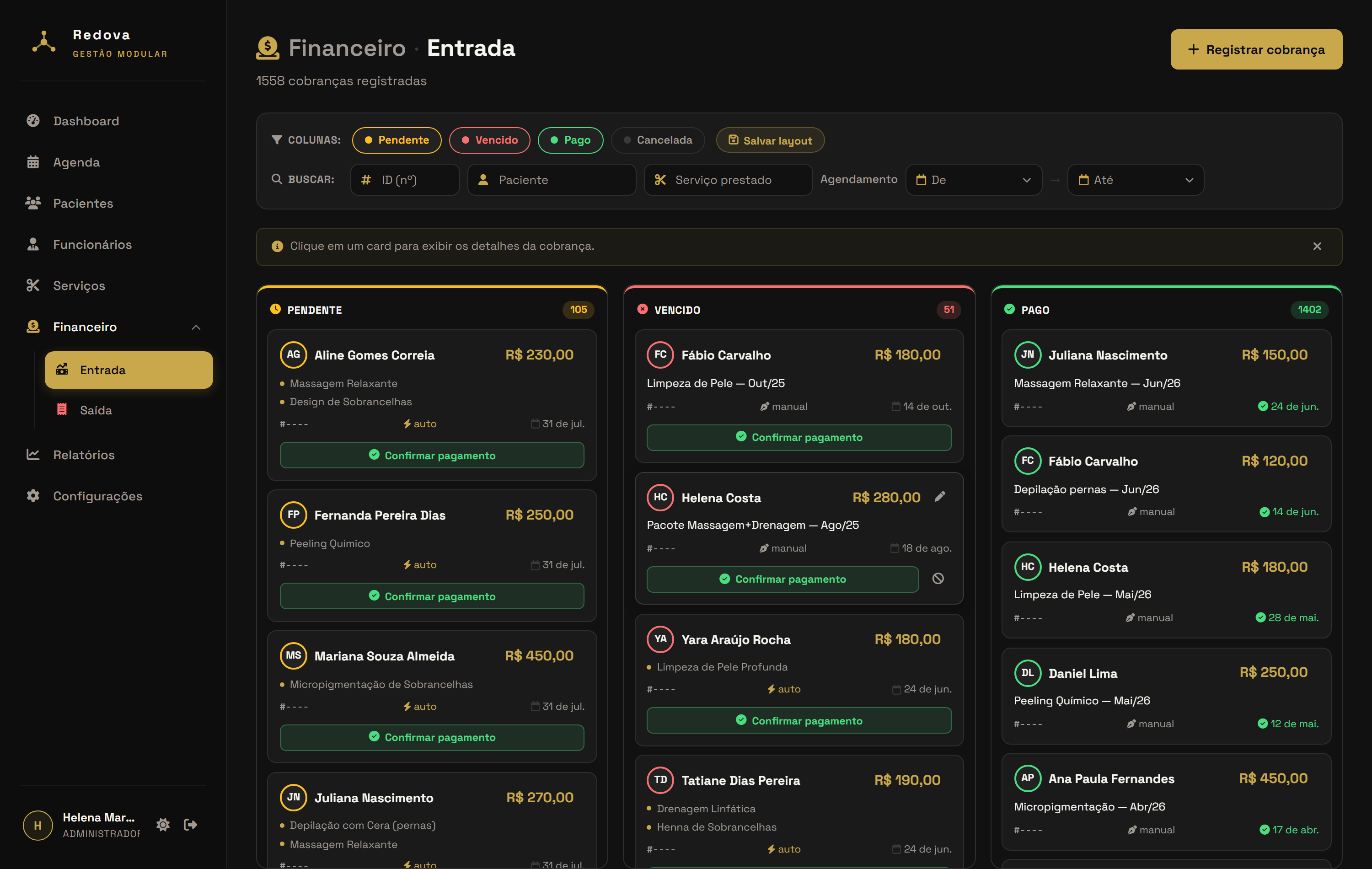The image size is (1372, 869).
Task: Click the AG avatar of Aline Gomes Correia
Action: click(294, 354)
